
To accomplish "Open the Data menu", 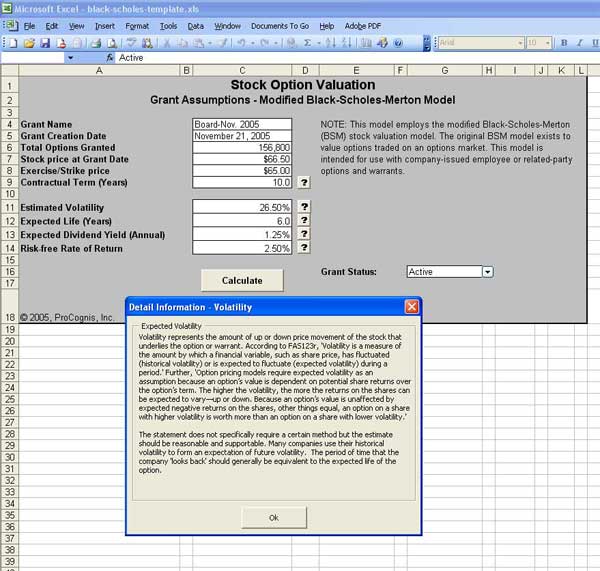I will tap(196, 26).
